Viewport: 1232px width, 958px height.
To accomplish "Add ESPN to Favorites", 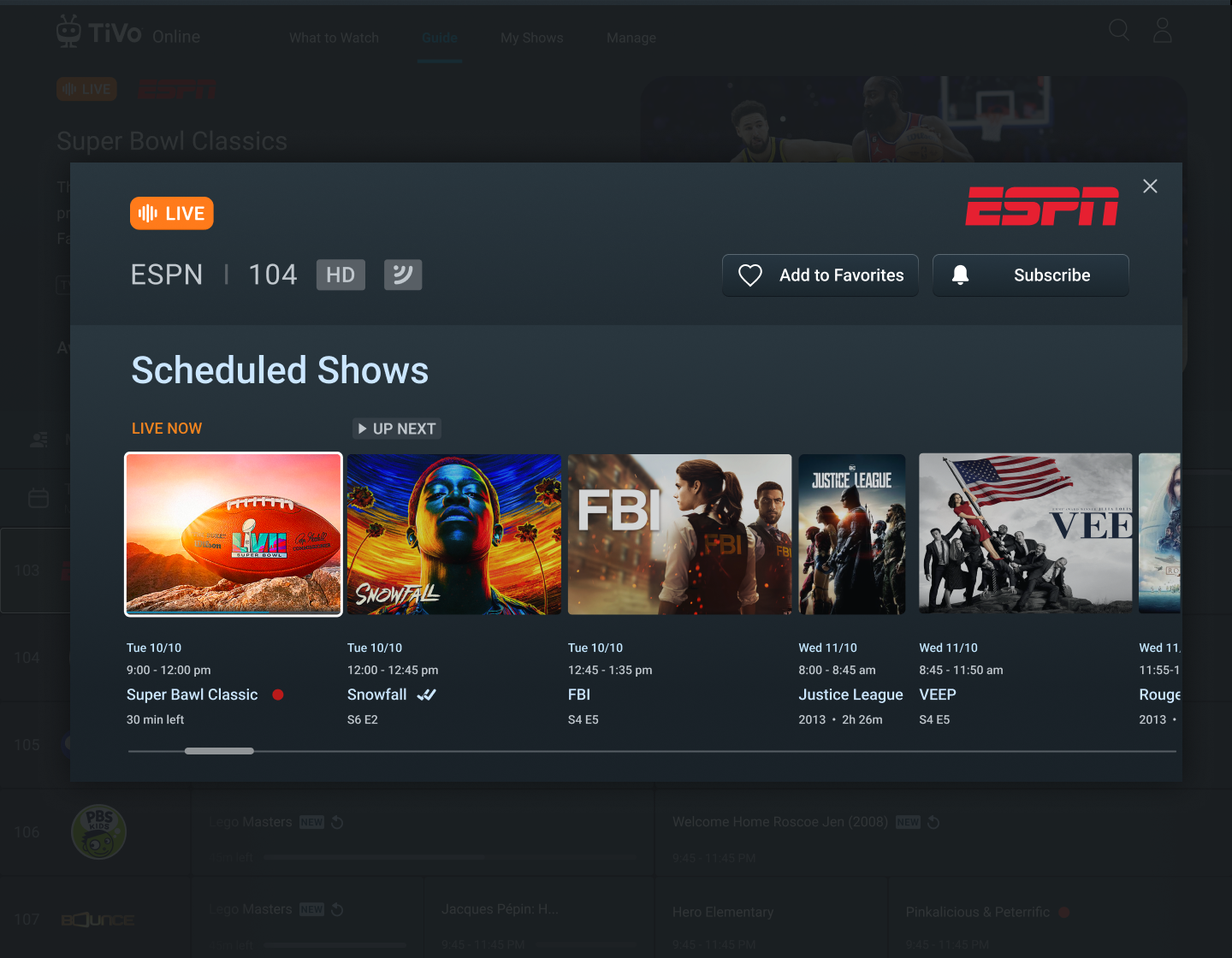I will click(x=820, y=275).
